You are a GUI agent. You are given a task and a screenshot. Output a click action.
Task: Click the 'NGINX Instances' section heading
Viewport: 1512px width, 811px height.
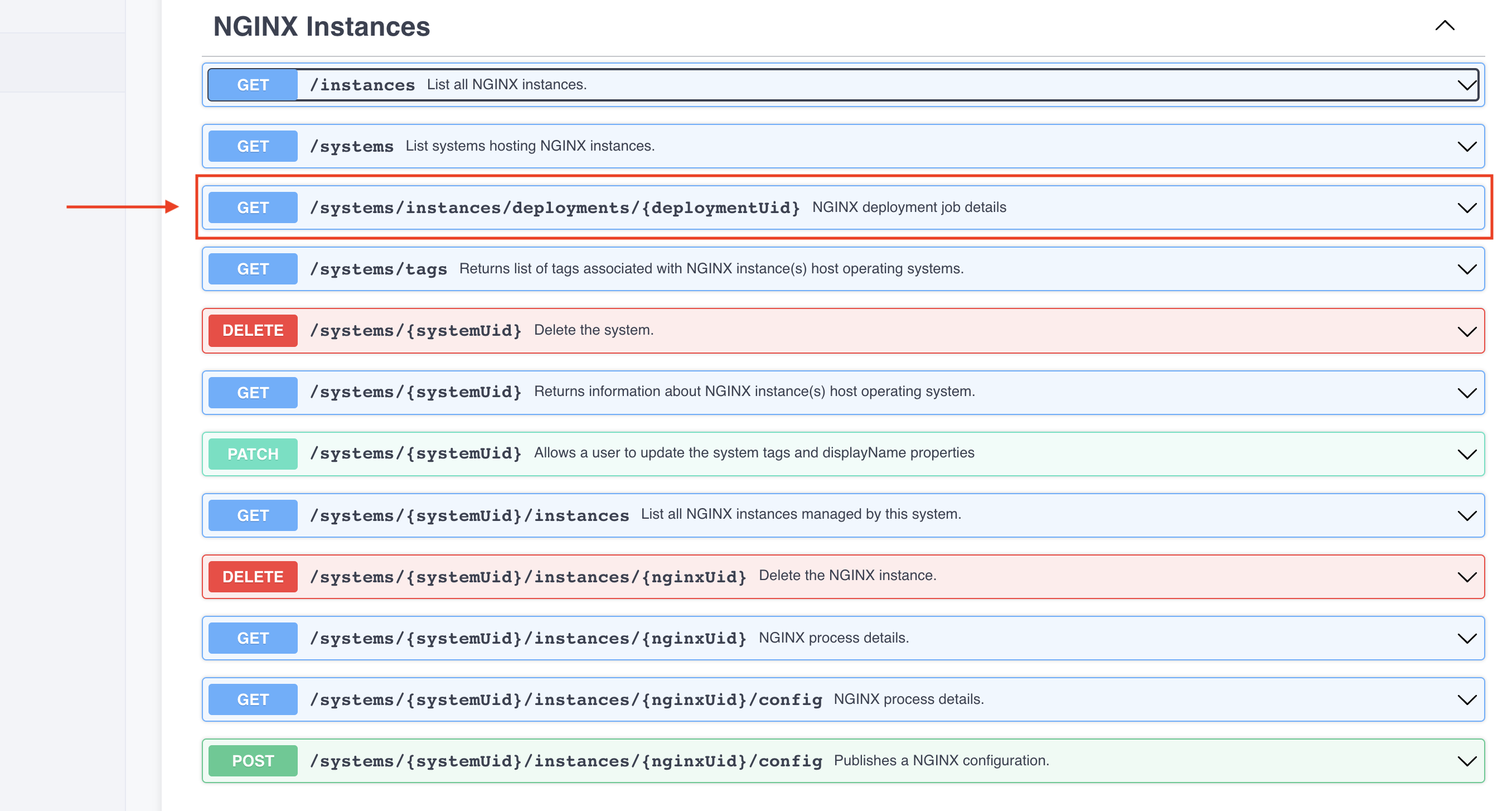(x=322, y=27)
